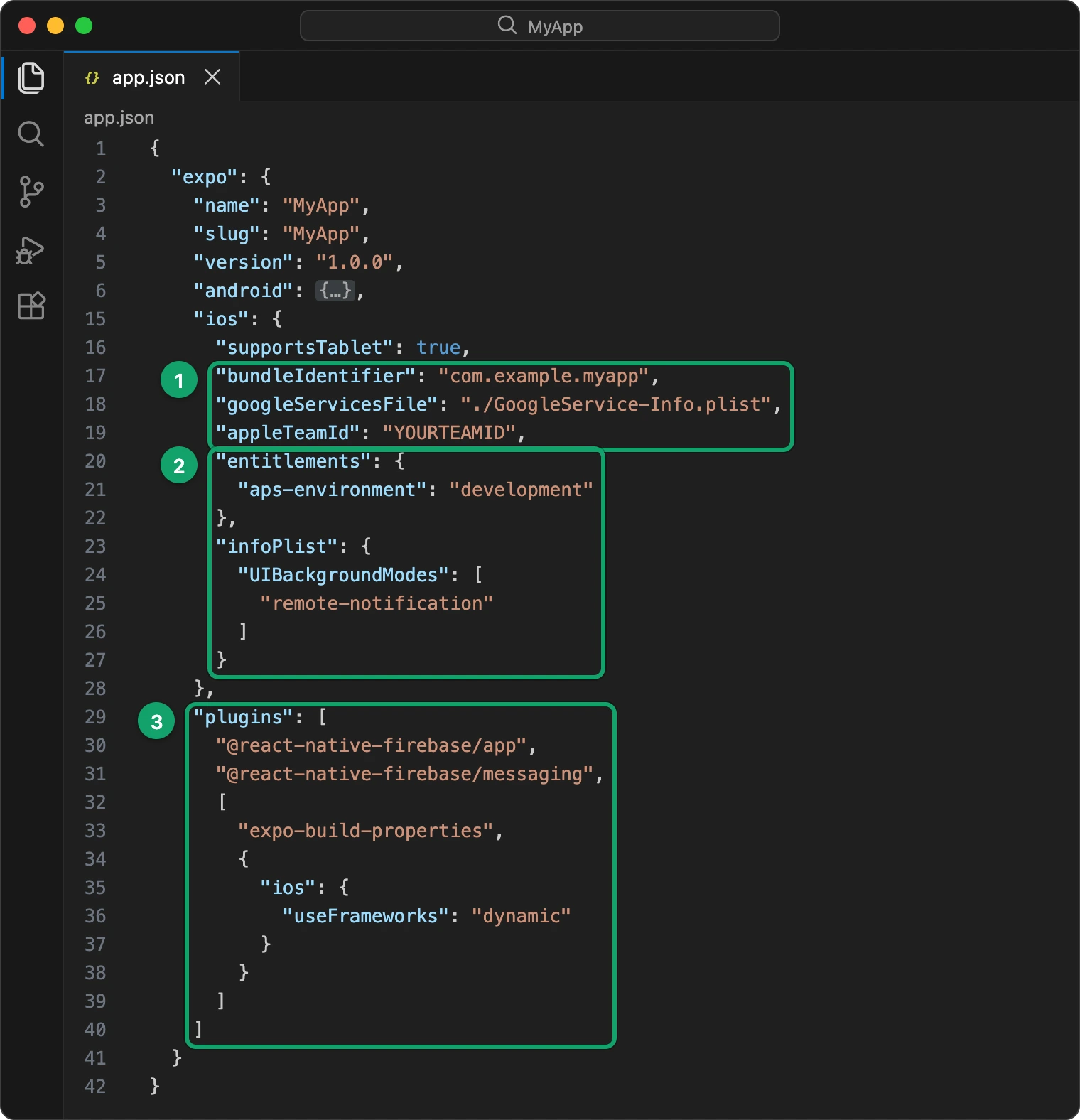The height and width of the screenshot is (1120, 1080).
Task: Close the app.json editor tab
Action: pyautogui.click(x=212, y=77)
